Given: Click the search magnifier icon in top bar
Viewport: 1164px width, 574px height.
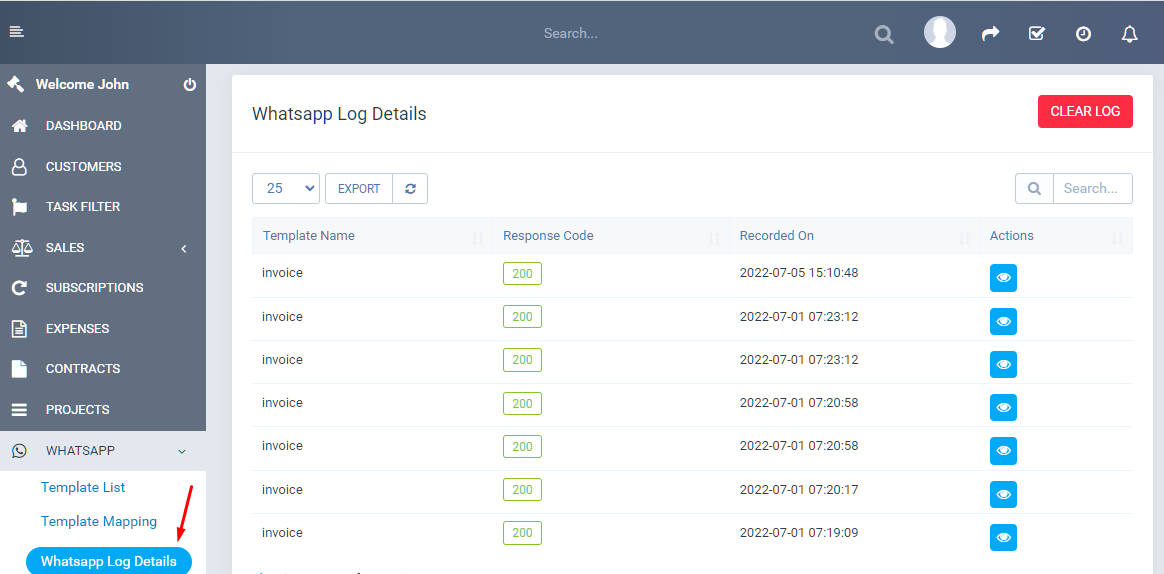Looking at the screenshot, I should pyautogui.click(x=883, y=34).
